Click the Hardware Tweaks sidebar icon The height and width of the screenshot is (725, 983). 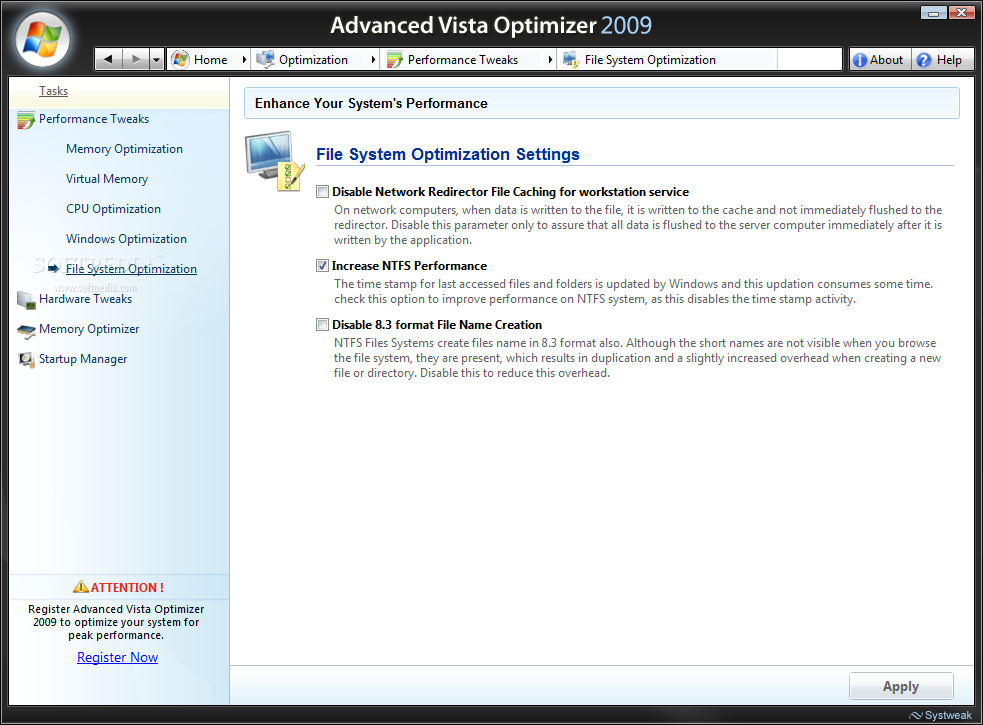(26, 300)
